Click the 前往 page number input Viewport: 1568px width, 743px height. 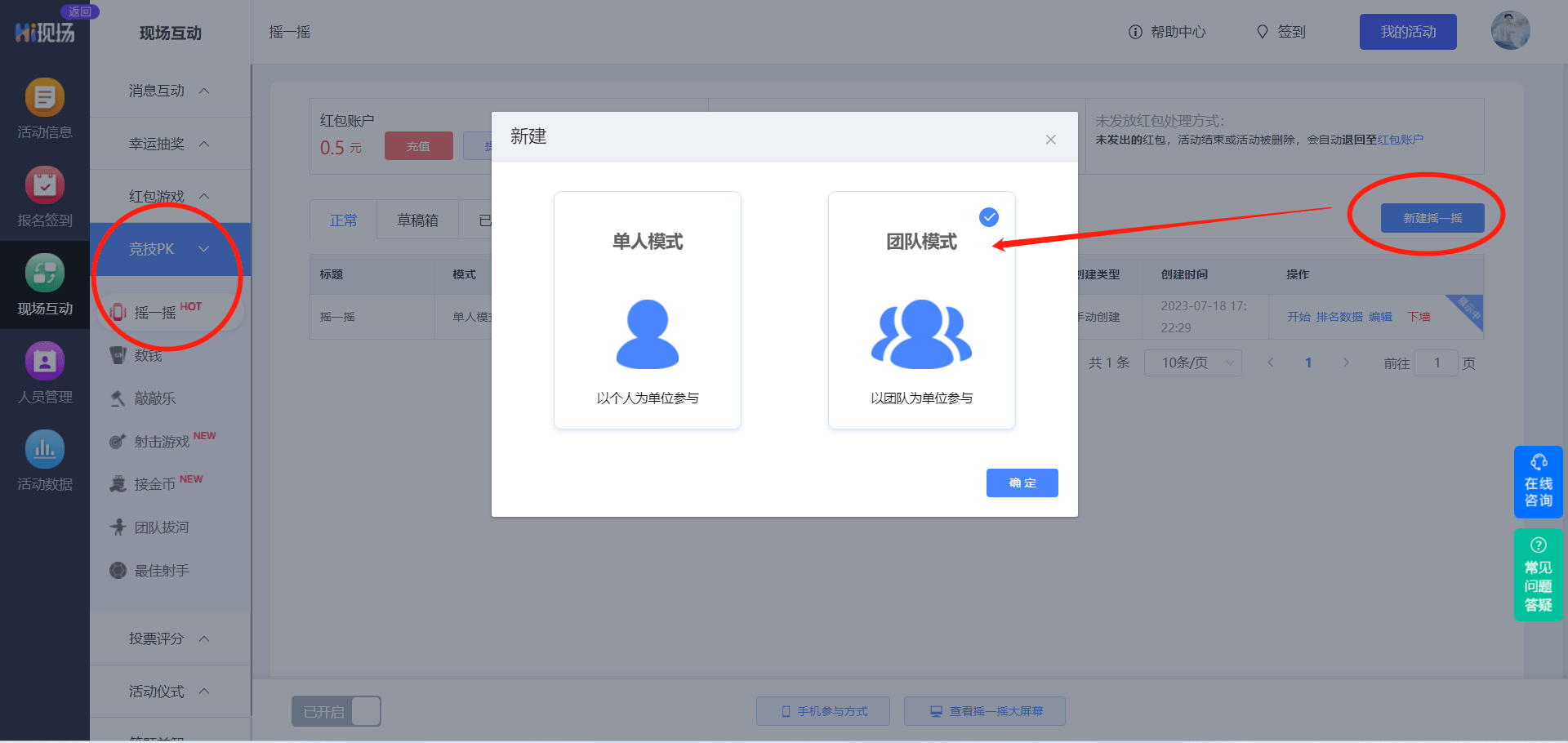pyautogui.click(x=1436, y=363)
